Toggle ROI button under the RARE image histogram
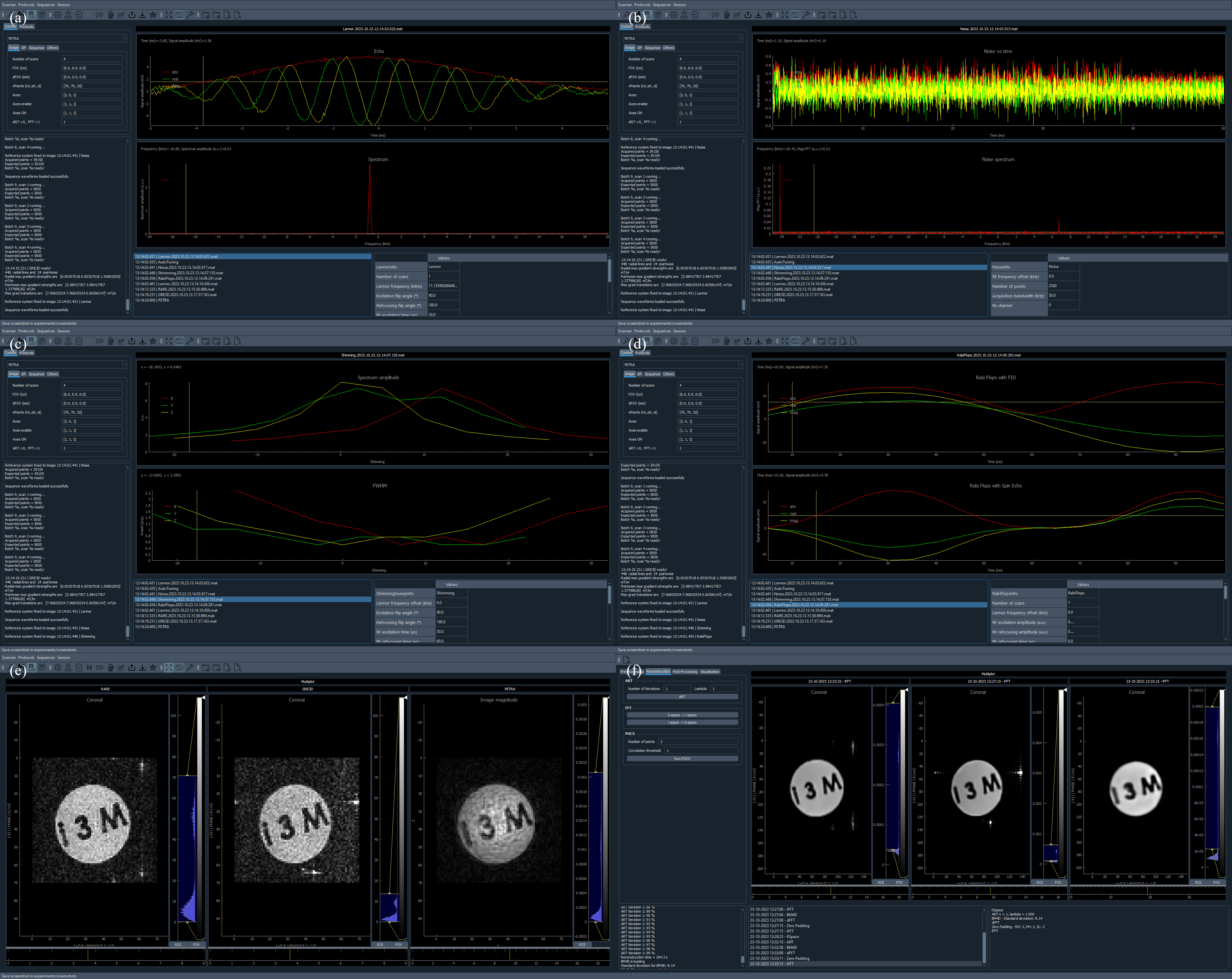1232x979 pixels. pos(178,945)
